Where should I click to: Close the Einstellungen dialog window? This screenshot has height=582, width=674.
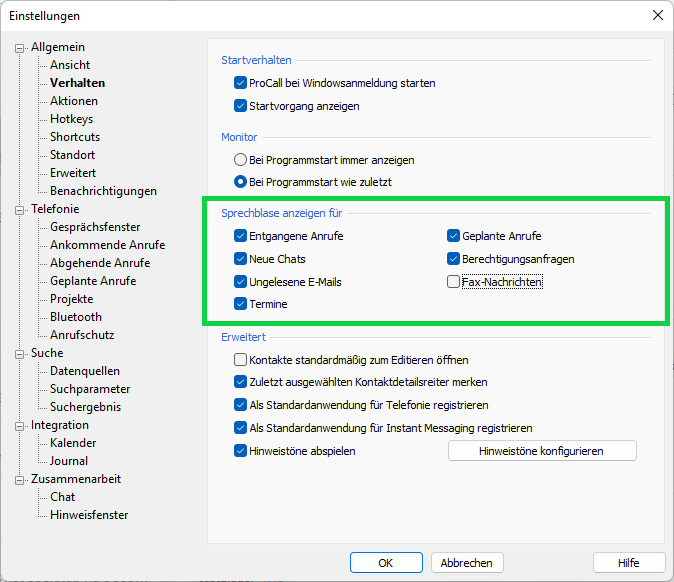pos(657,15)
